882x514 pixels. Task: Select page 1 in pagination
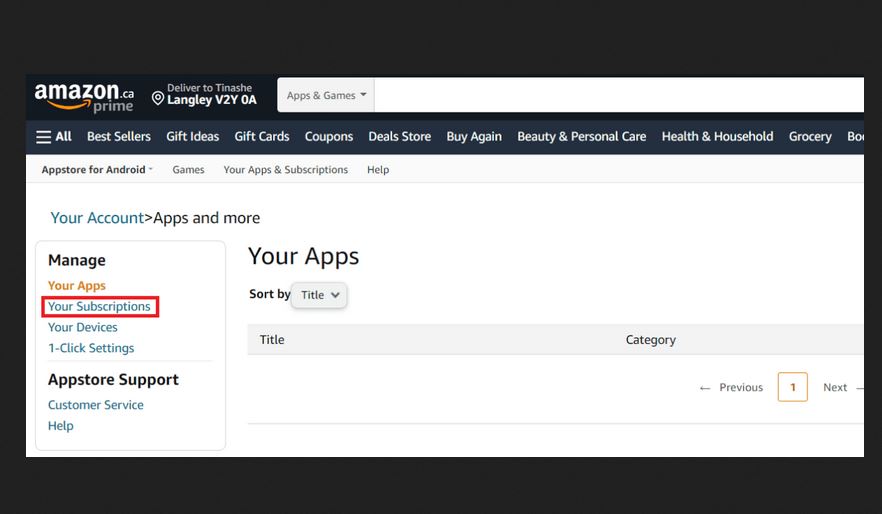793,387
